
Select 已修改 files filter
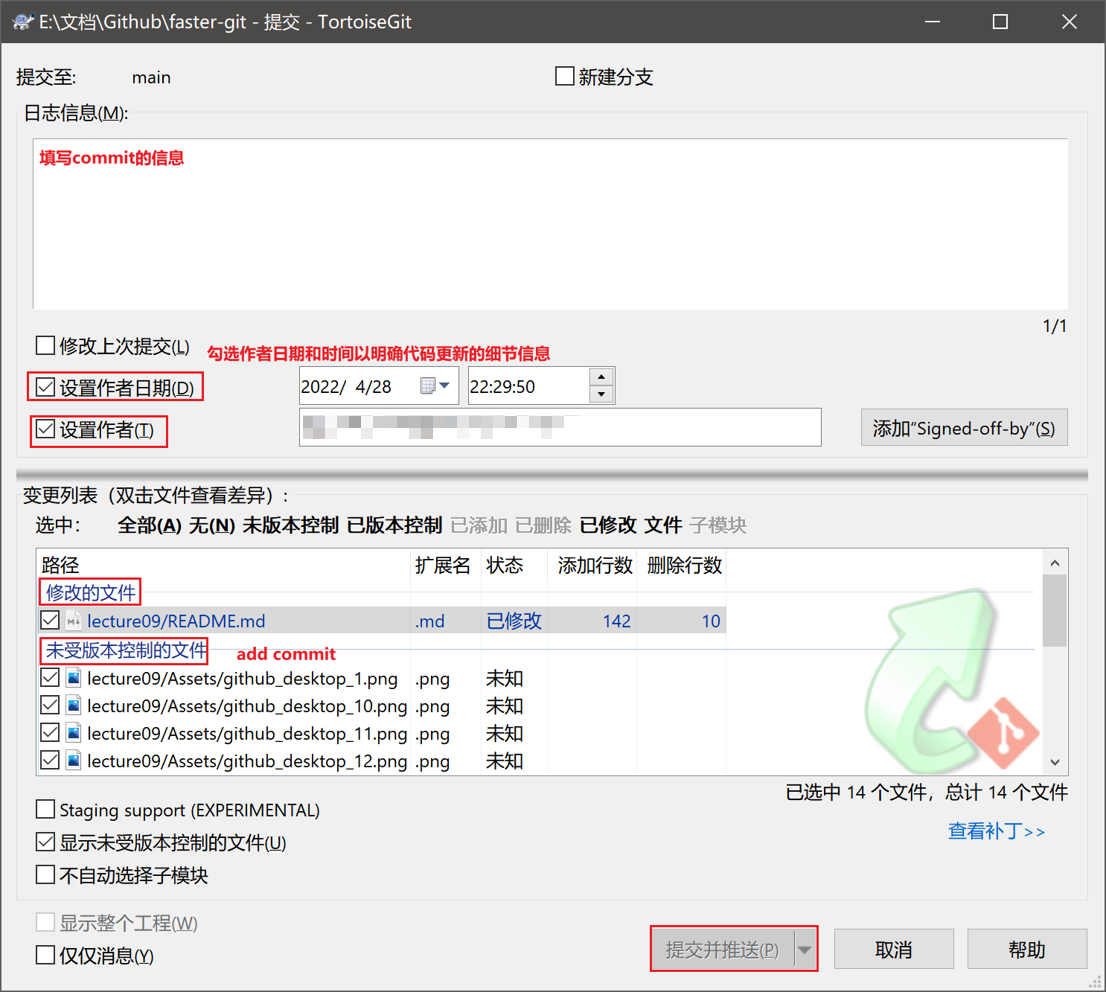607,525
